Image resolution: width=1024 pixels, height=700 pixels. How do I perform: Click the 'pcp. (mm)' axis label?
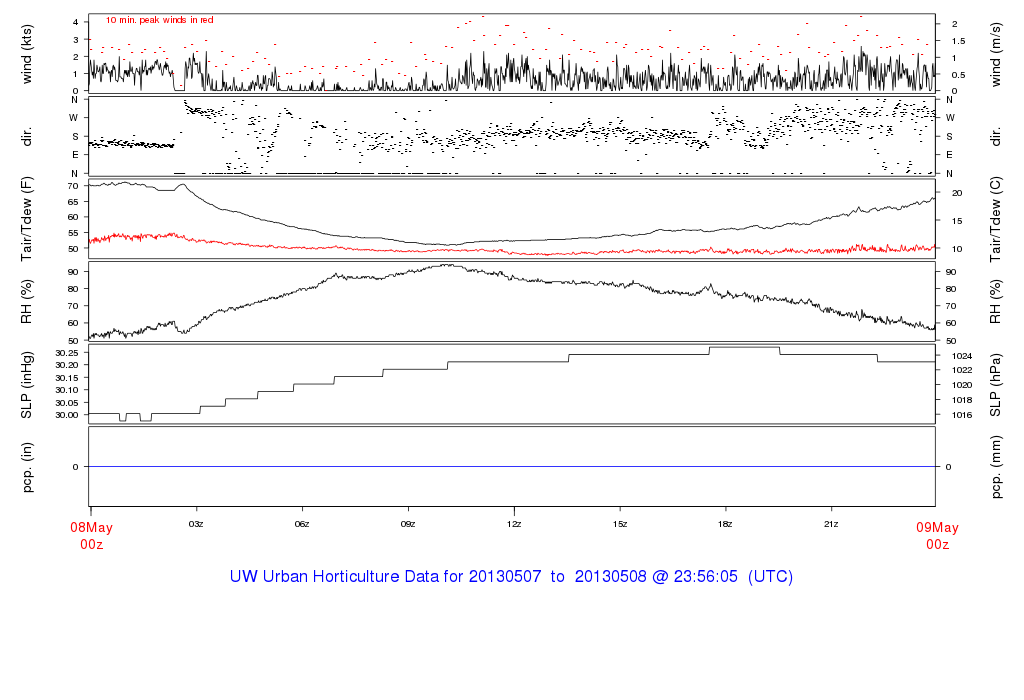click(995, 467)
